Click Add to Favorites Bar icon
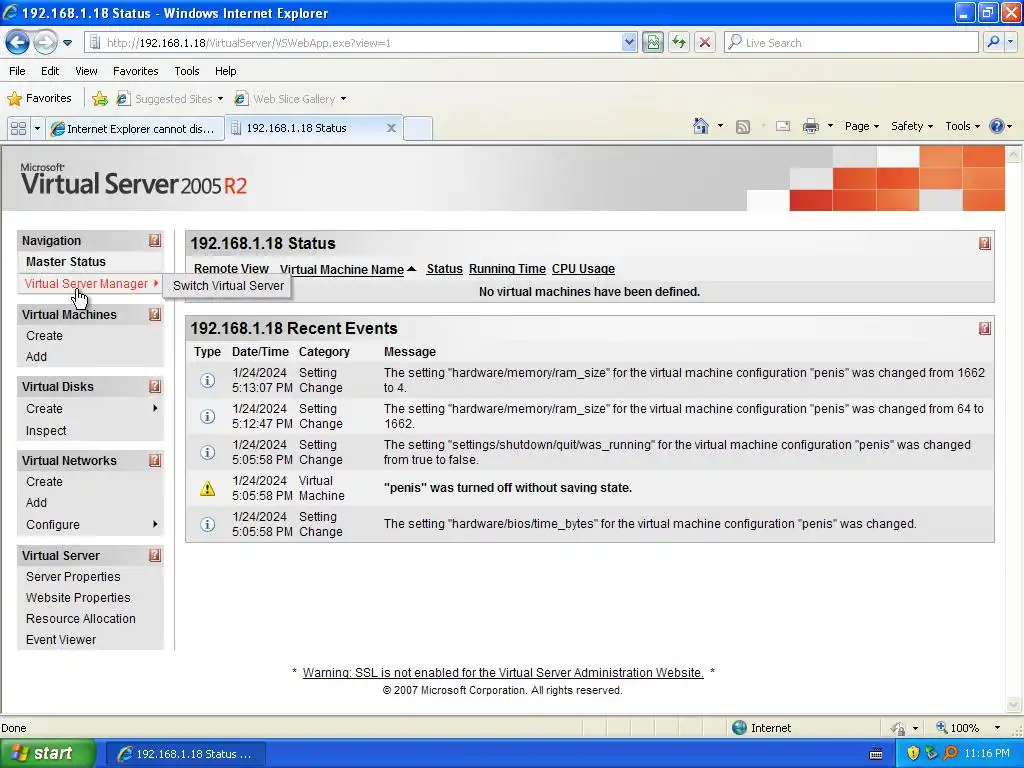Screen dimensions: 1024x768 (100, 99)
